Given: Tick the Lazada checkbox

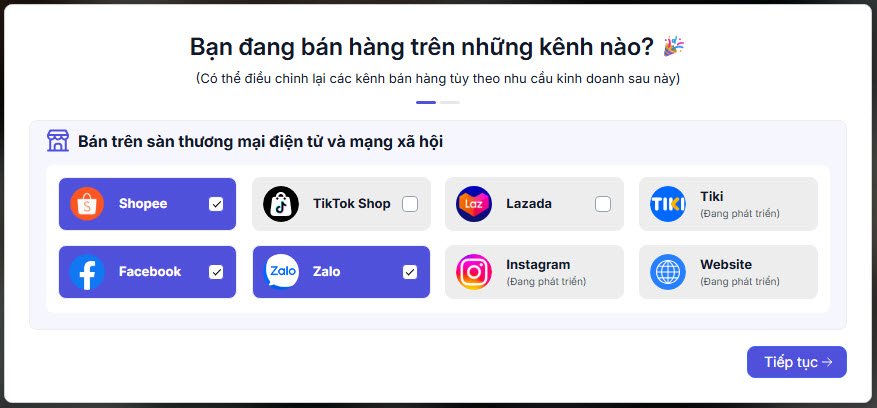Looking at the screenshot, I should (x=603, y=204).
